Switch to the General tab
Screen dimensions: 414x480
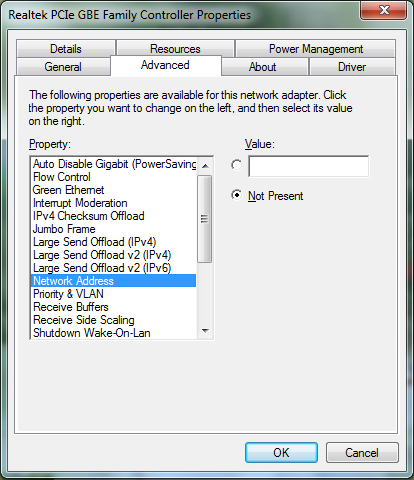(63, 67)
